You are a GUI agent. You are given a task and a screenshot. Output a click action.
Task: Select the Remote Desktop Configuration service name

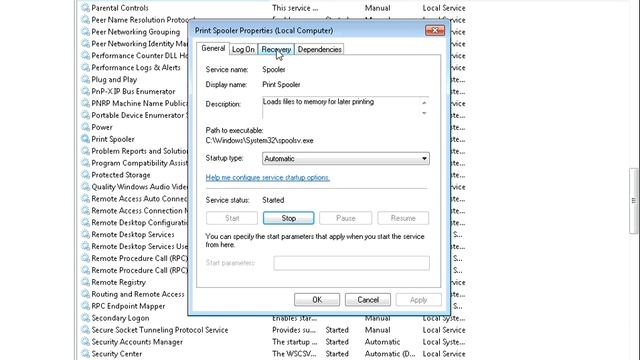pos(140,222)
